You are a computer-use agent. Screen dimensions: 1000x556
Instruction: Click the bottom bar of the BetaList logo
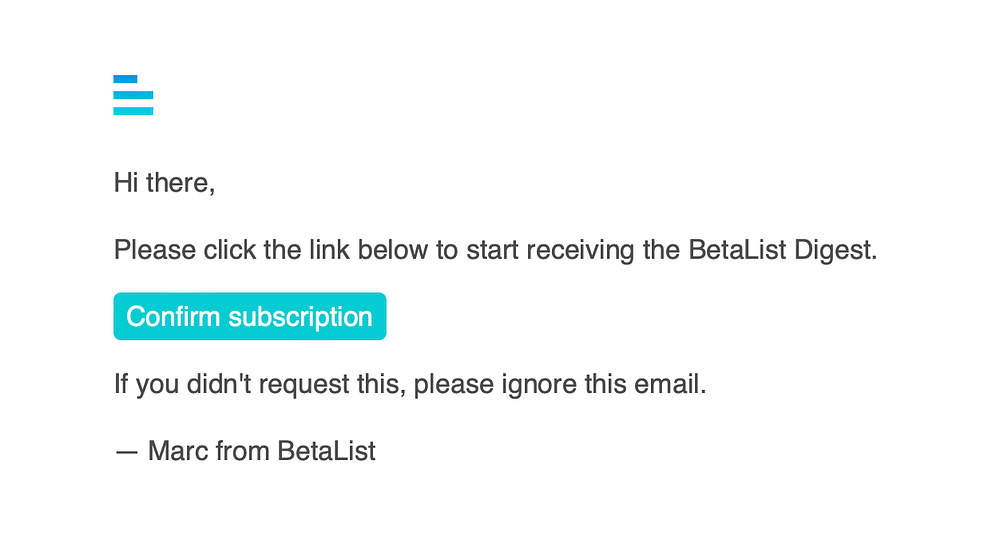(x=133, y=111)
